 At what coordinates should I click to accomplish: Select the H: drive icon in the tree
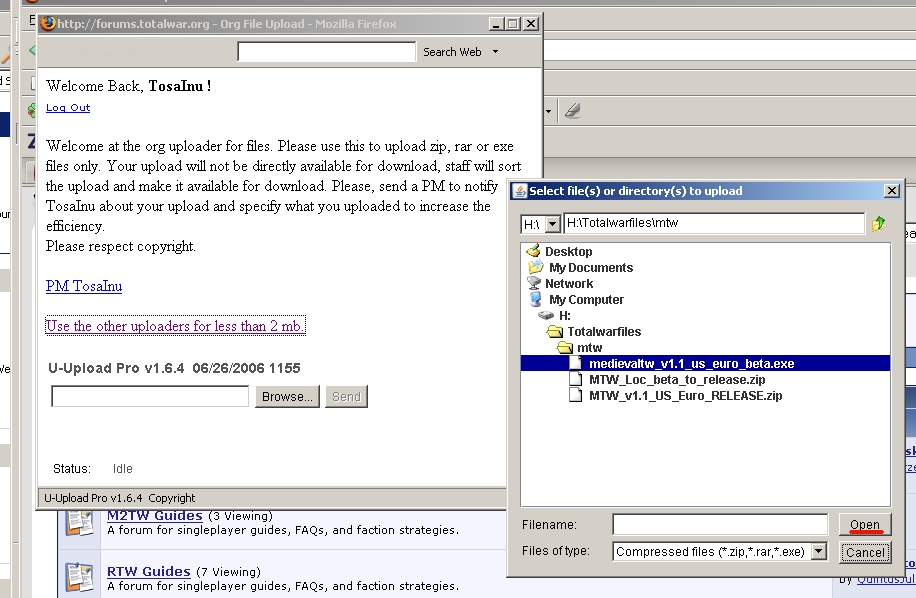pyautogui.click(x=546, y=315)
